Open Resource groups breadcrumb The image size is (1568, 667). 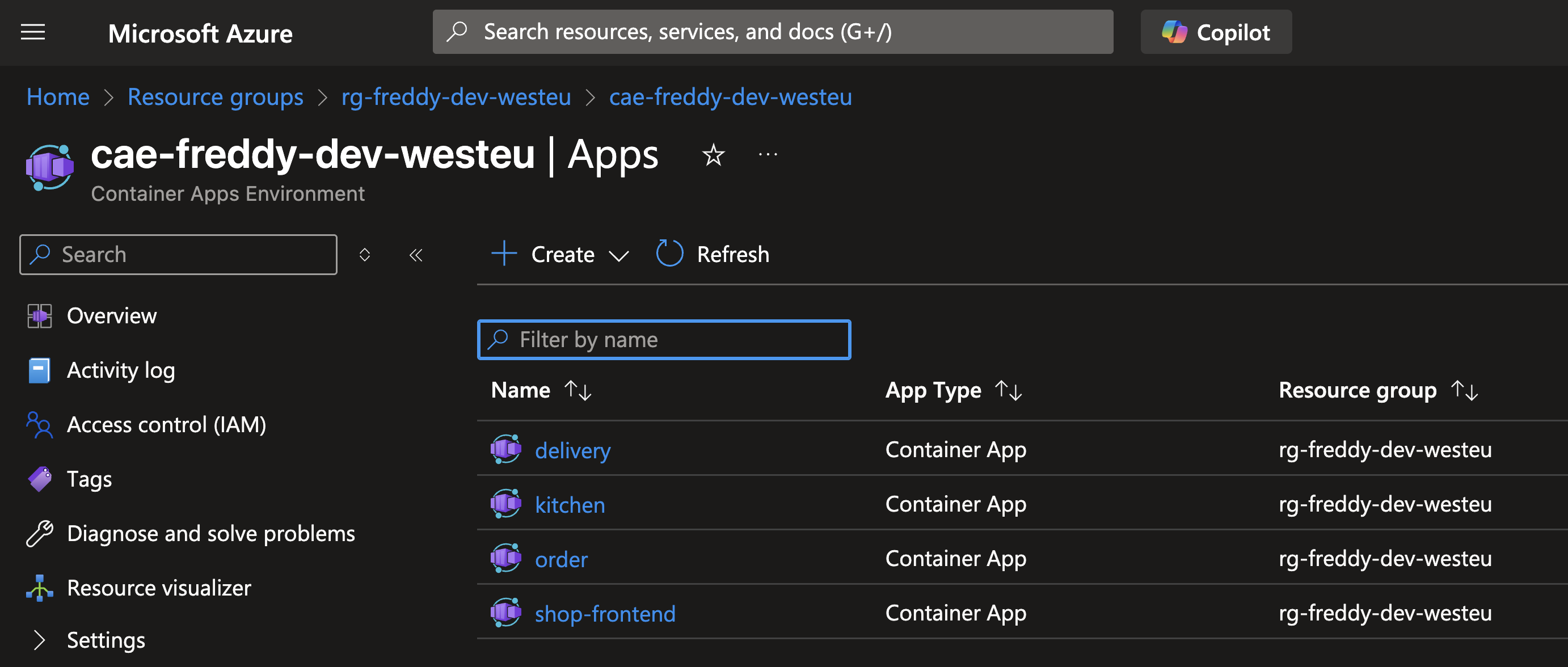(x=216, y=97)
